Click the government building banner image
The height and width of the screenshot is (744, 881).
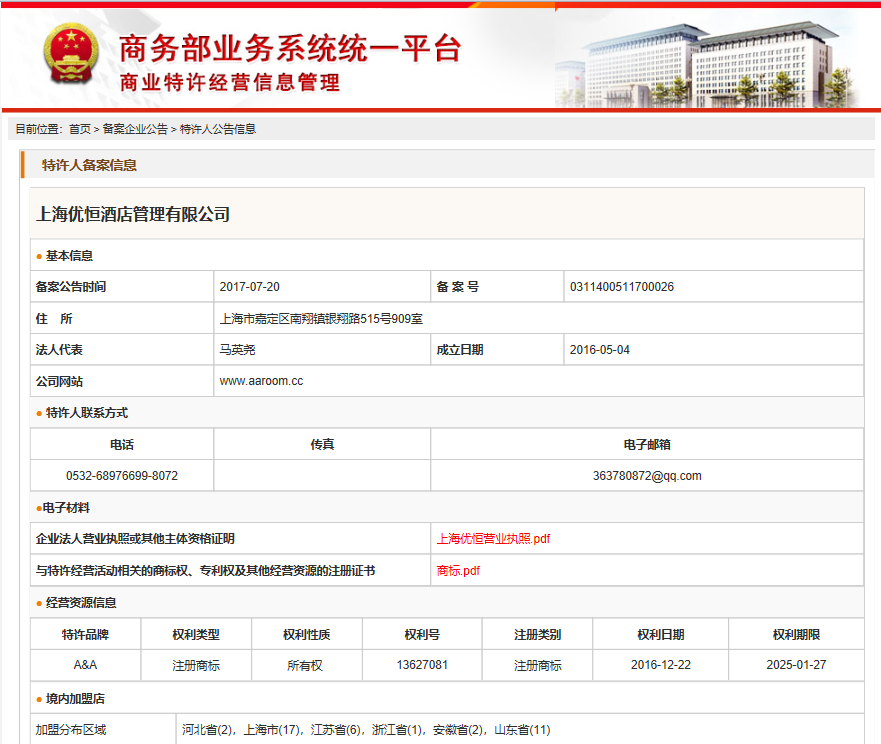[x=708, y=63]
